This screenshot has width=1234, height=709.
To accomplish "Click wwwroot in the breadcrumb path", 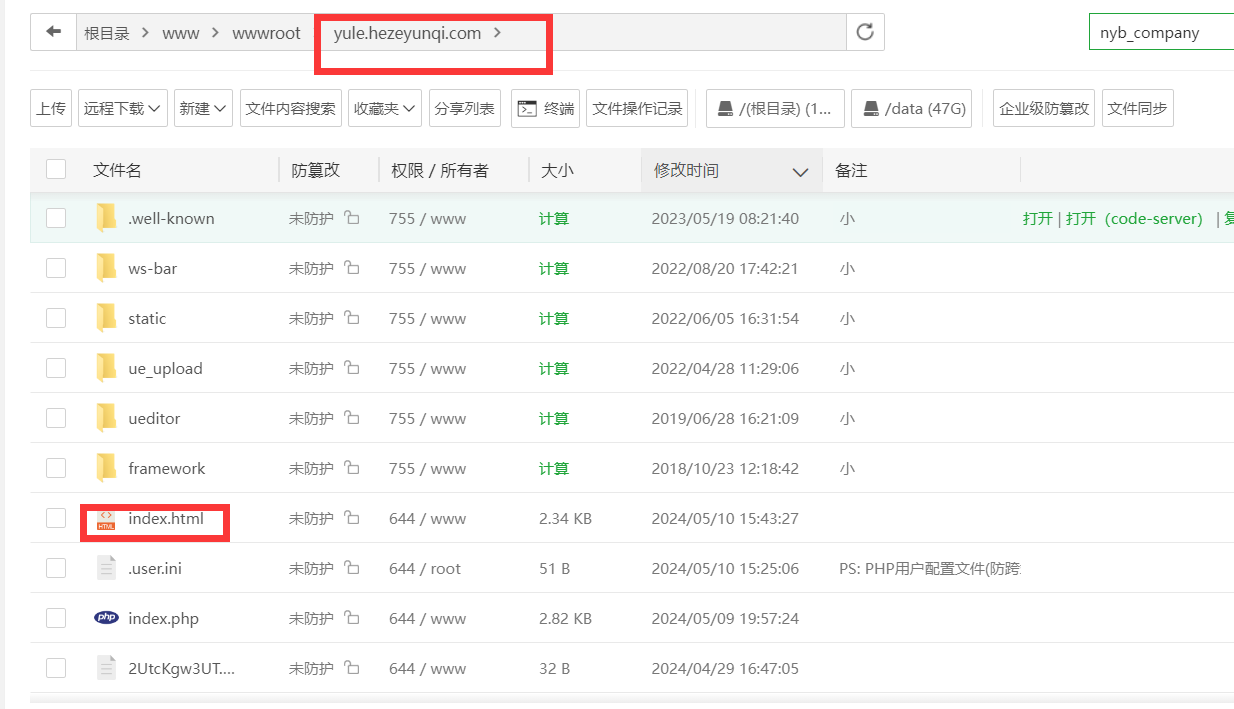I will (266, 33).
